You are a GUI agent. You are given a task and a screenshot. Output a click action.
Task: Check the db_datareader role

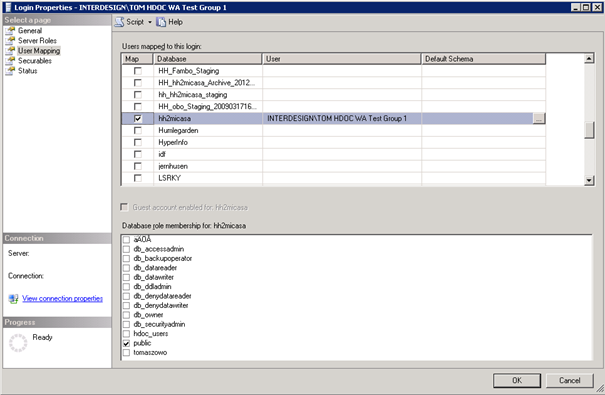pos(126,268)
